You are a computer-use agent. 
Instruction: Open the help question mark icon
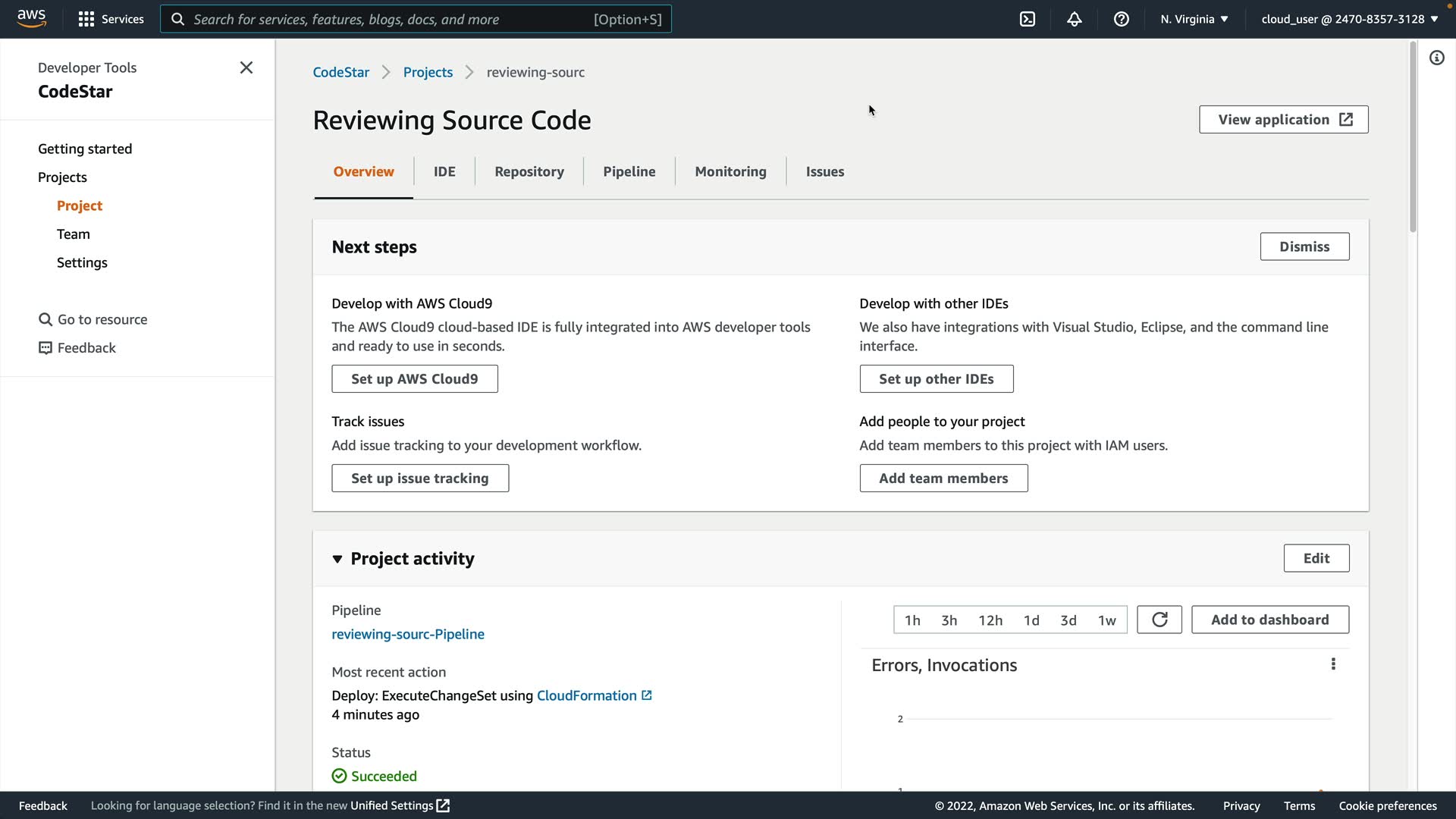click(1122, 19)
